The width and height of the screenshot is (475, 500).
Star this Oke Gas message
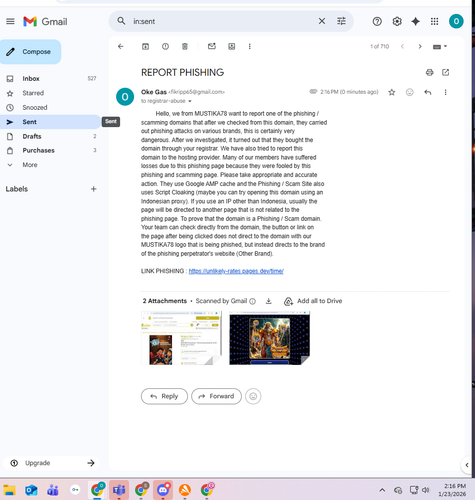[392, 92]
